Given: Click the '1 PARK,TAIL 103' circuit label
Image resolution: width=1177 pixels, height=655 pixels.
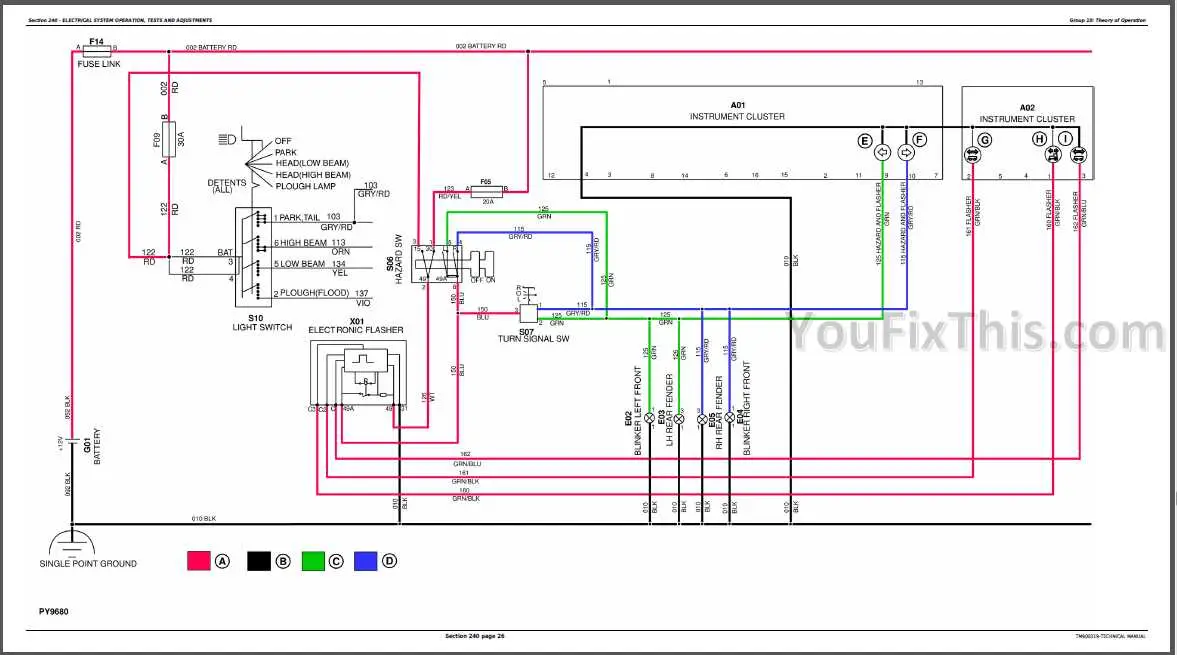Looking at the screenshot, I should (308, 217).
